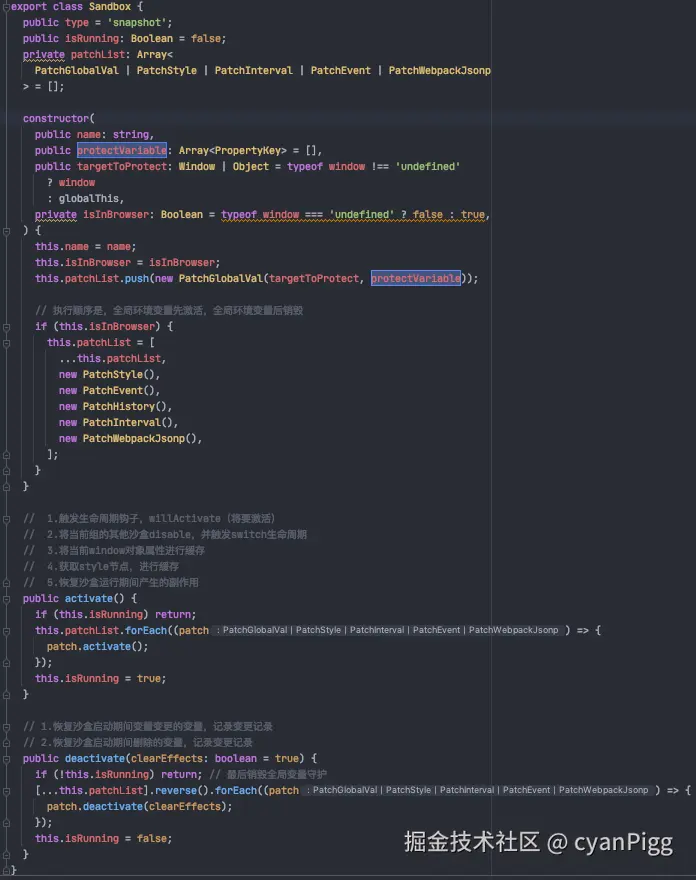This screenshot has height=880, width=696.
Task: Click PatchWebpackJsonp in the union type line
Action: tap(439, 71)
